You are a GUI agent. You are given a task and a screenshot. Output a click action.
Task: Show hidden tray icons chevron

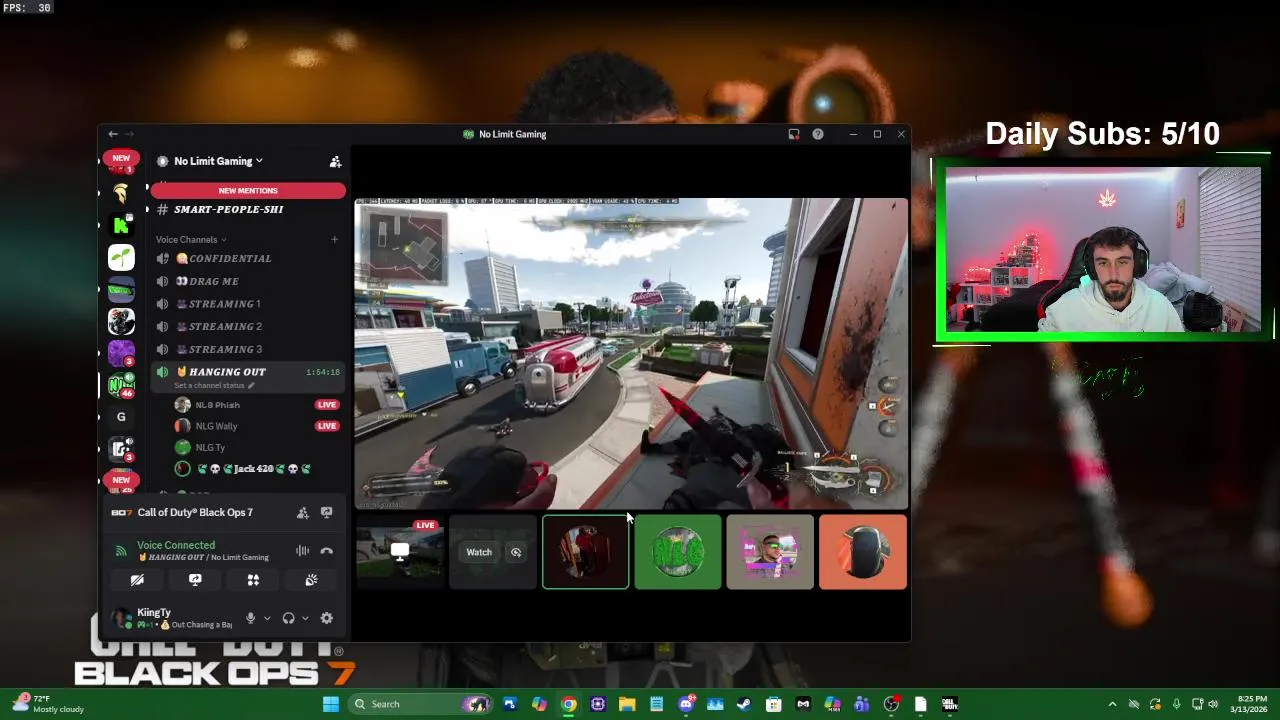(1112, 704)
